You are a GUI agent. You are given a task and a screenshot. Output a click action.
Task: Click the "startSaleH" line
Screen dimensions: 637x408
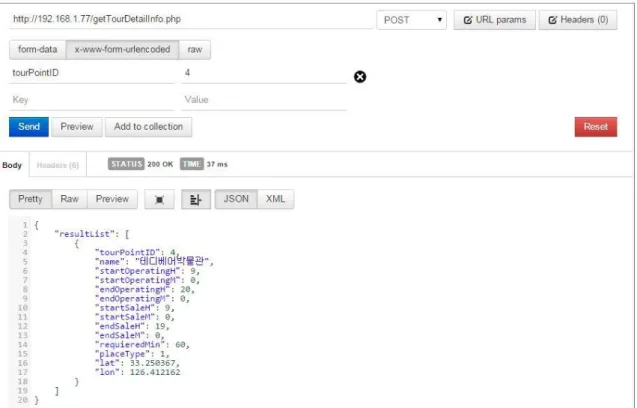(134, 308)
